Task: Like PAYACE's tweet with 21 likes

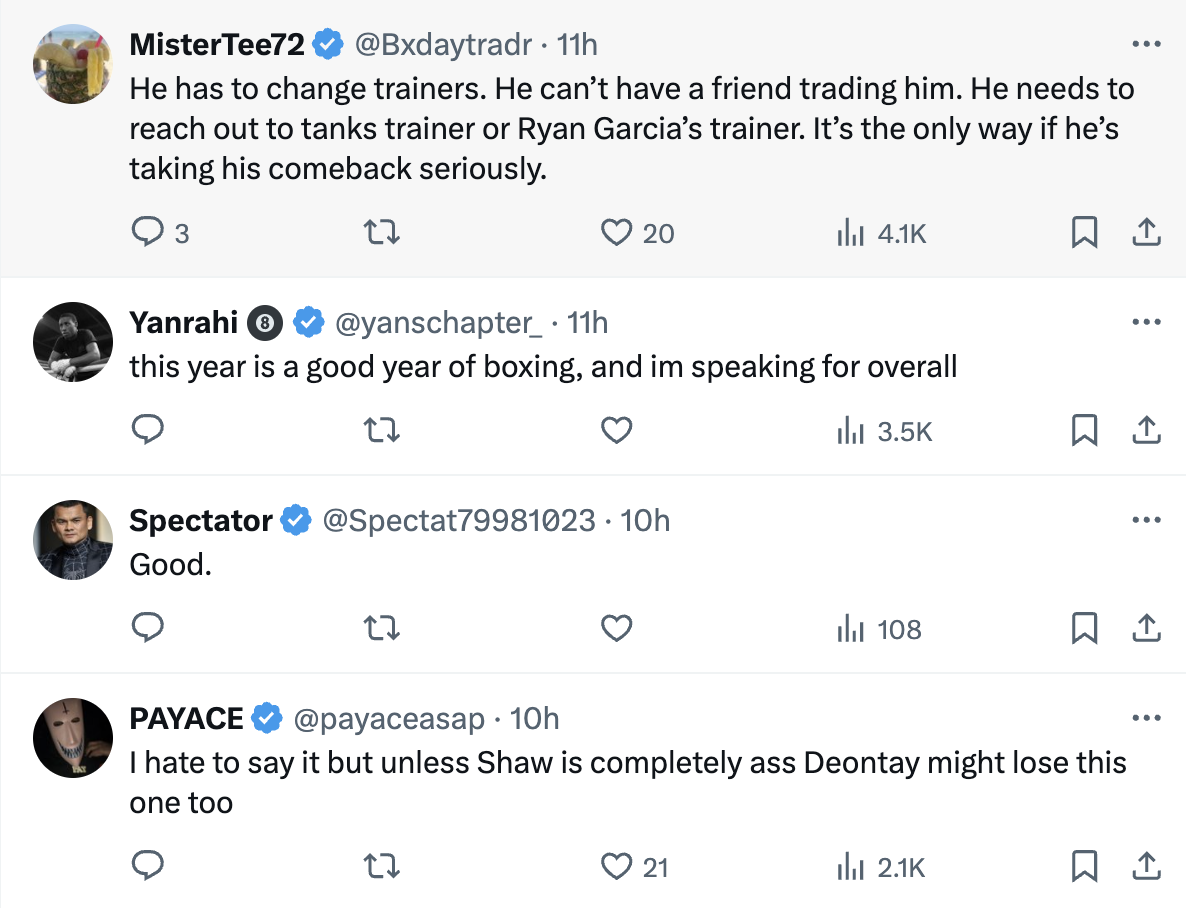Action: point(616,866)
